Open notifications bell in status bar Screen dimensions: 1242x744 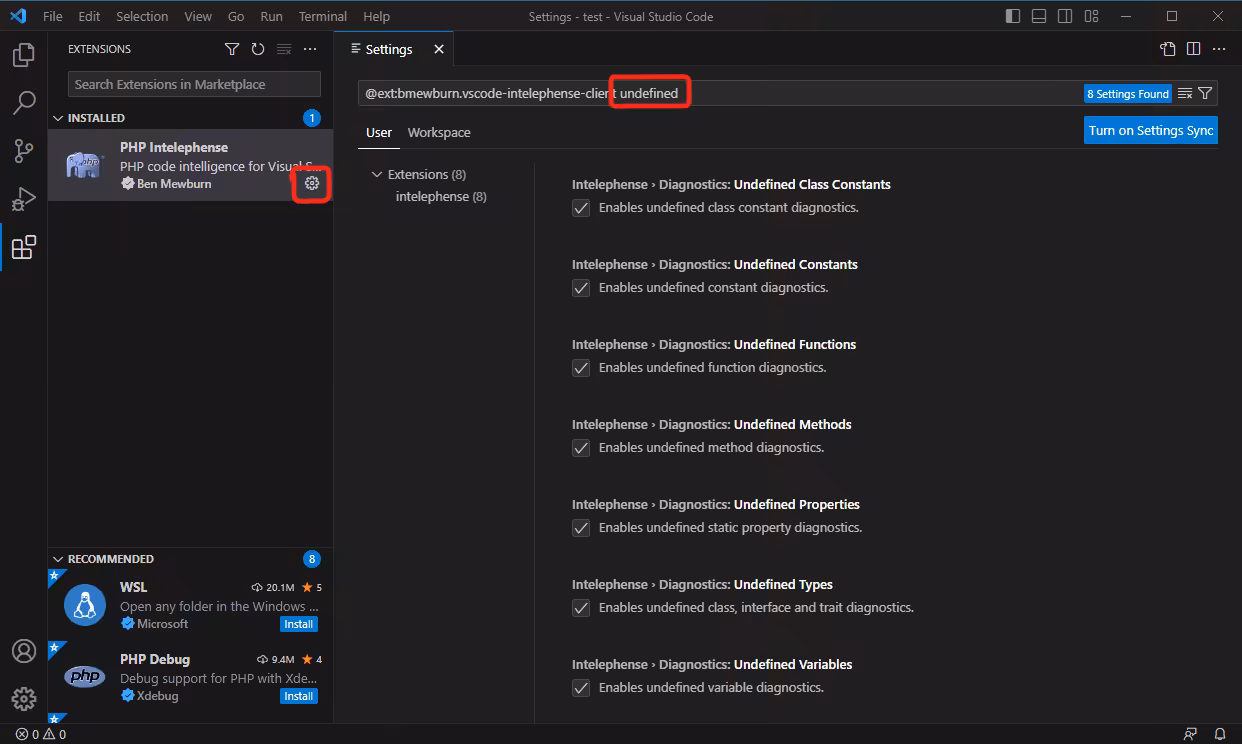(x=1220, y=734)
